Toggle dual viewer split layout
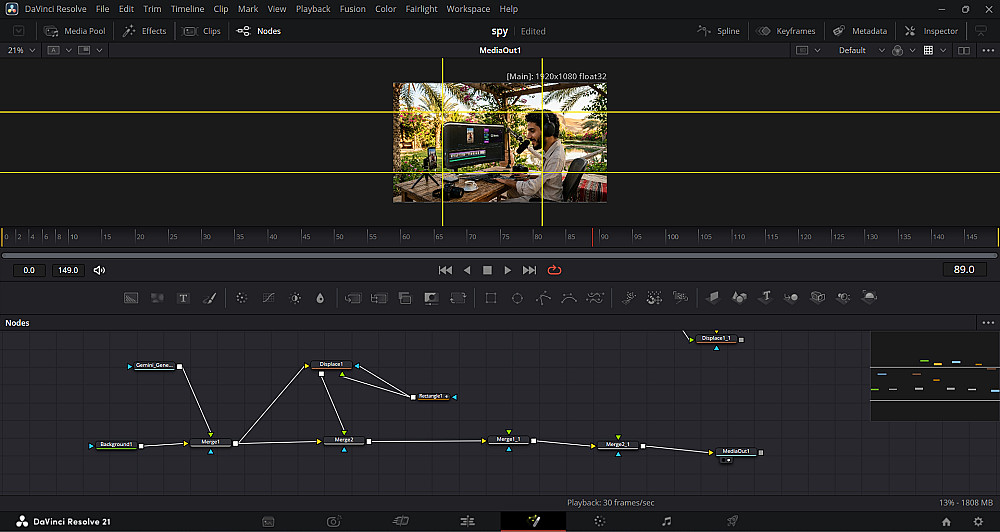 pyautogui.click(x=964, y=50)
